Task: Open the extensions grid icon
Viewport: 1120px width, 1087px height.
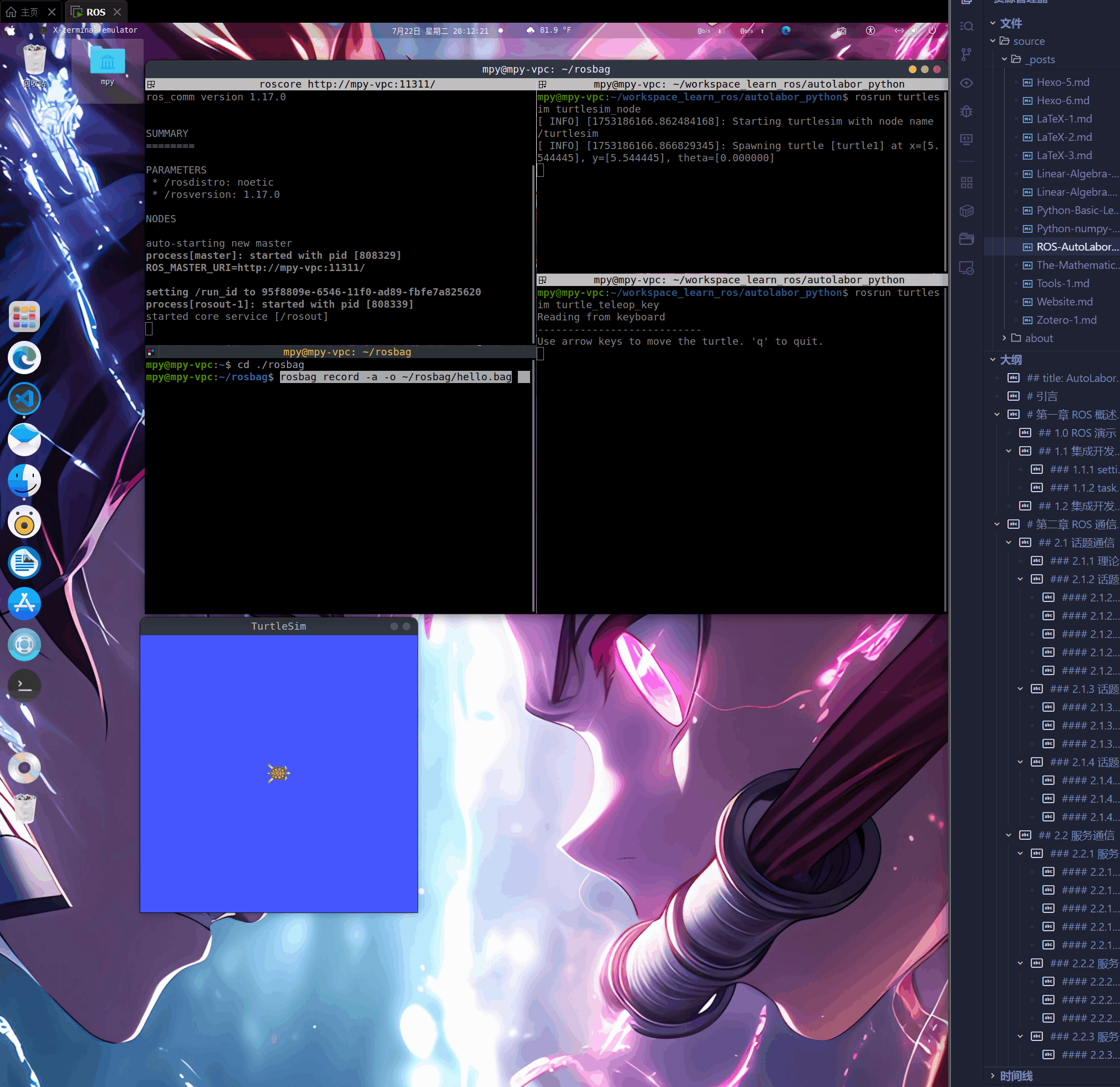Action: click(x=966, y=183)
